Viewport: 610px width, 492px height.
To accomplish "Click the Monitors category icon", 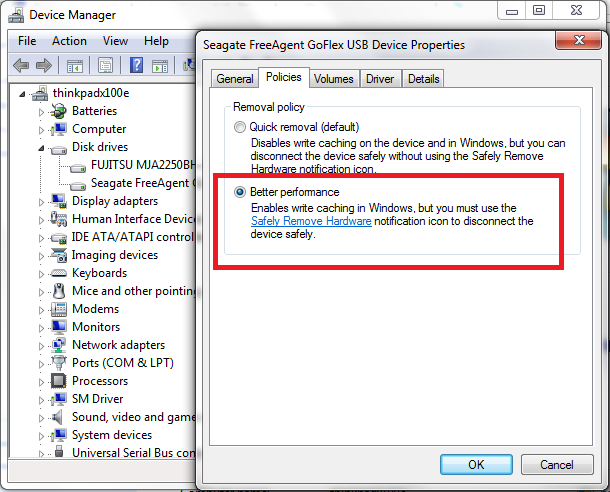I will pos(59,327).
